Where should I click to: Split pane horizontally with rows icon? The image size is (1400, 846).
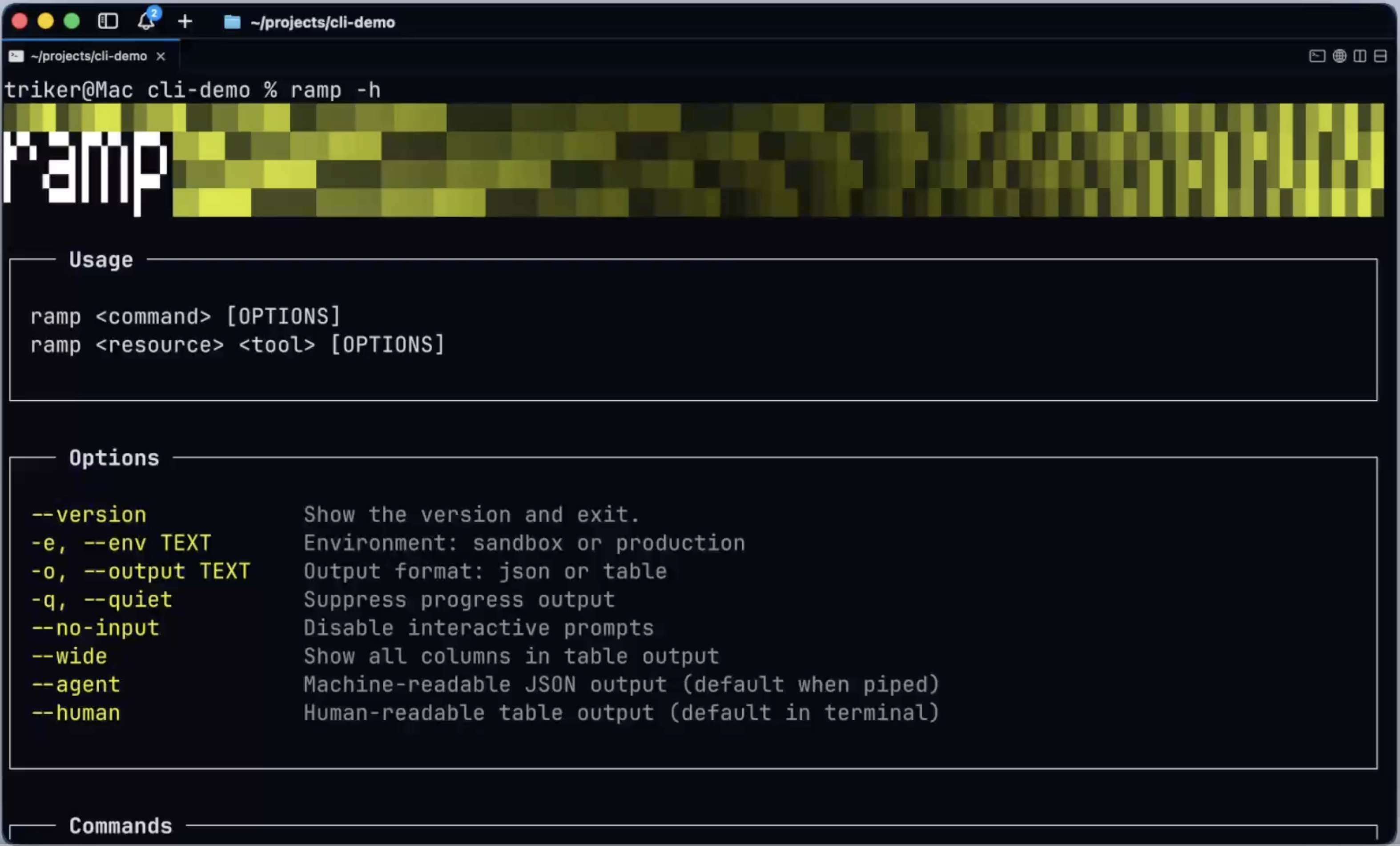(x=1380, y=56)
